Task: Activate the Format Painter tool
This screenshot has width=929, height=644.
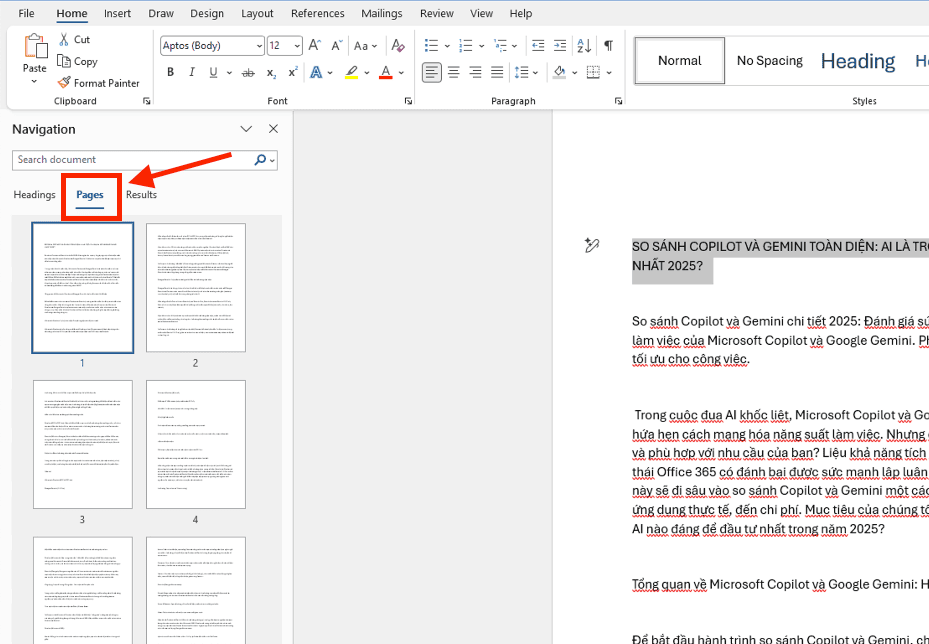Action: (x=98, y=83)
